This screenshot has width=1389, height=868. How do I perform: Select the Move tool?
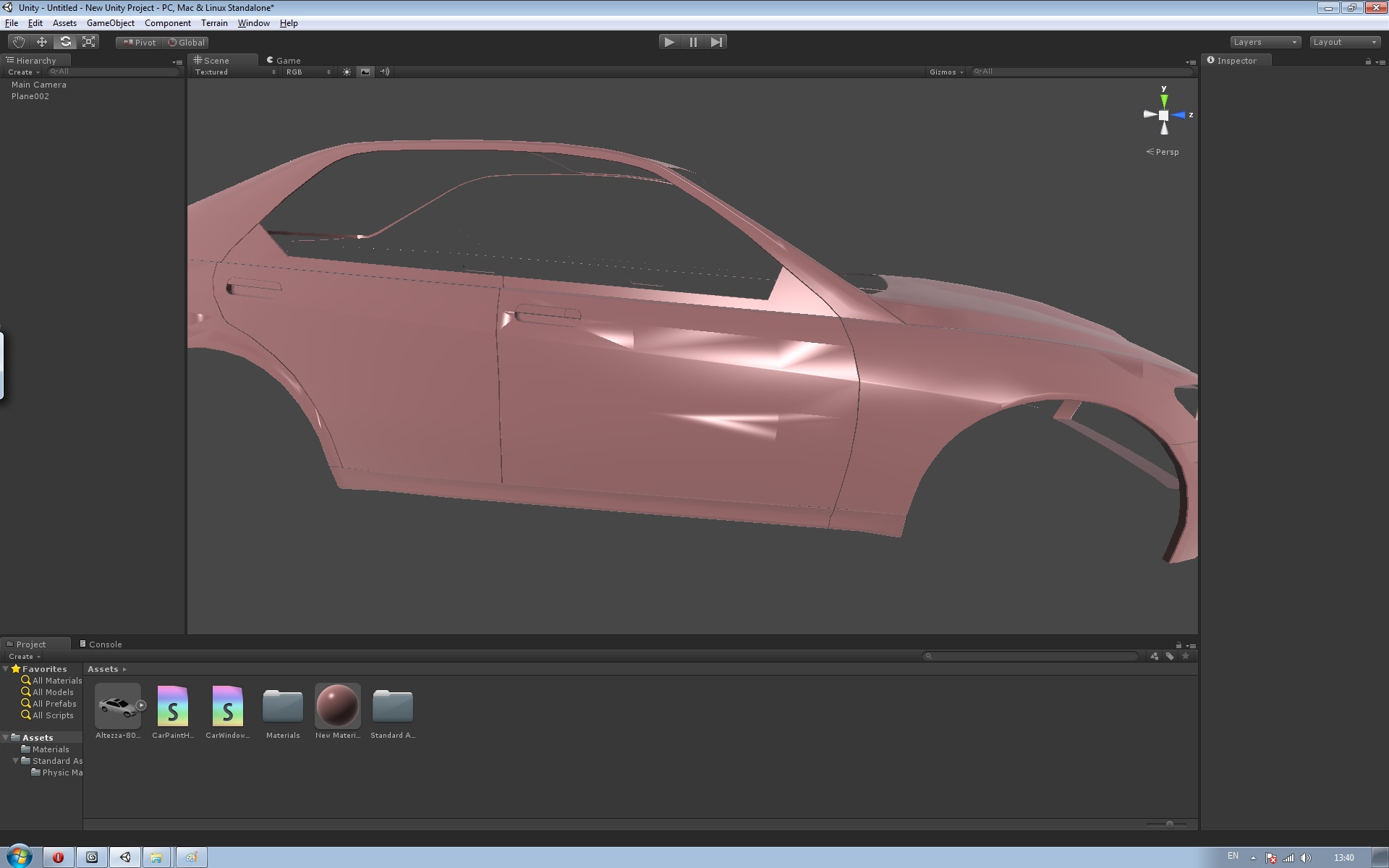point(42,42)
